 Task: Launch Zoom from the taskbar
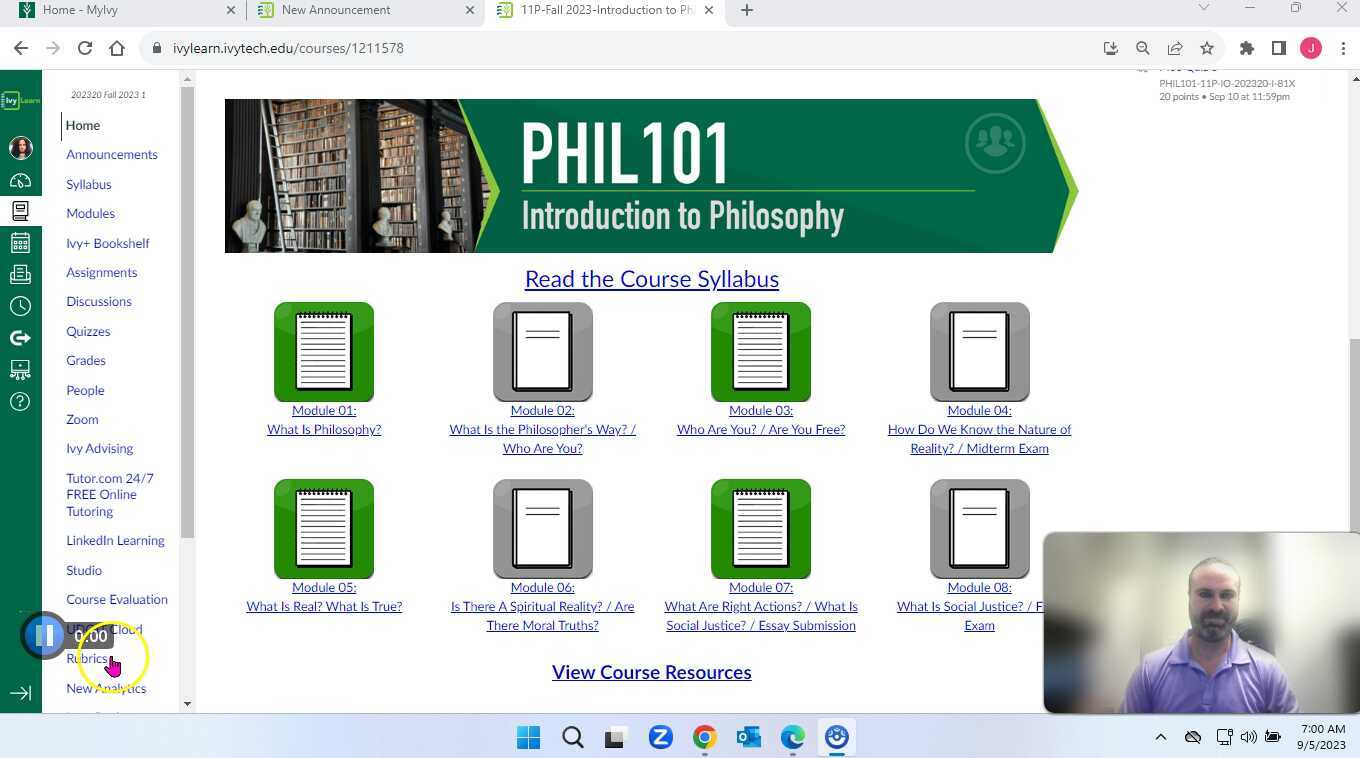click(660, 737)
